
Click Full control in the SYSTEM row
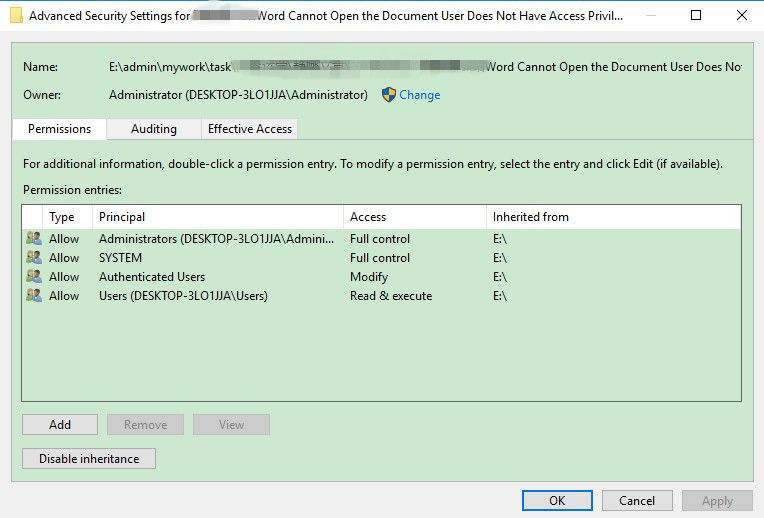[380, 258]
